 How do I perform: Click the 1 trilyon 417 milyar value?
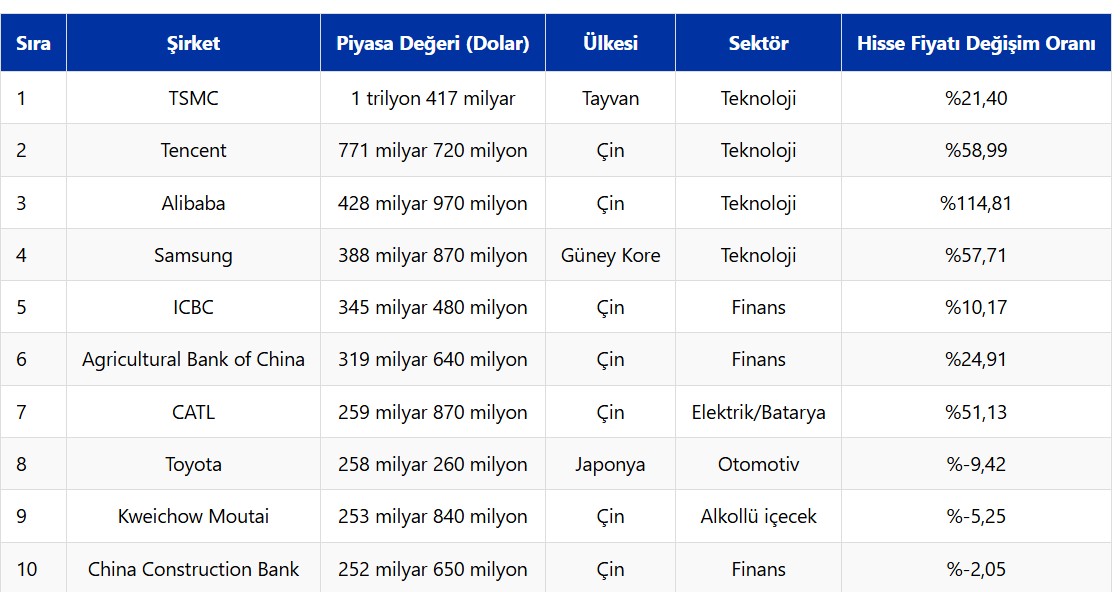pyautogui.click(x=432, y=98)
